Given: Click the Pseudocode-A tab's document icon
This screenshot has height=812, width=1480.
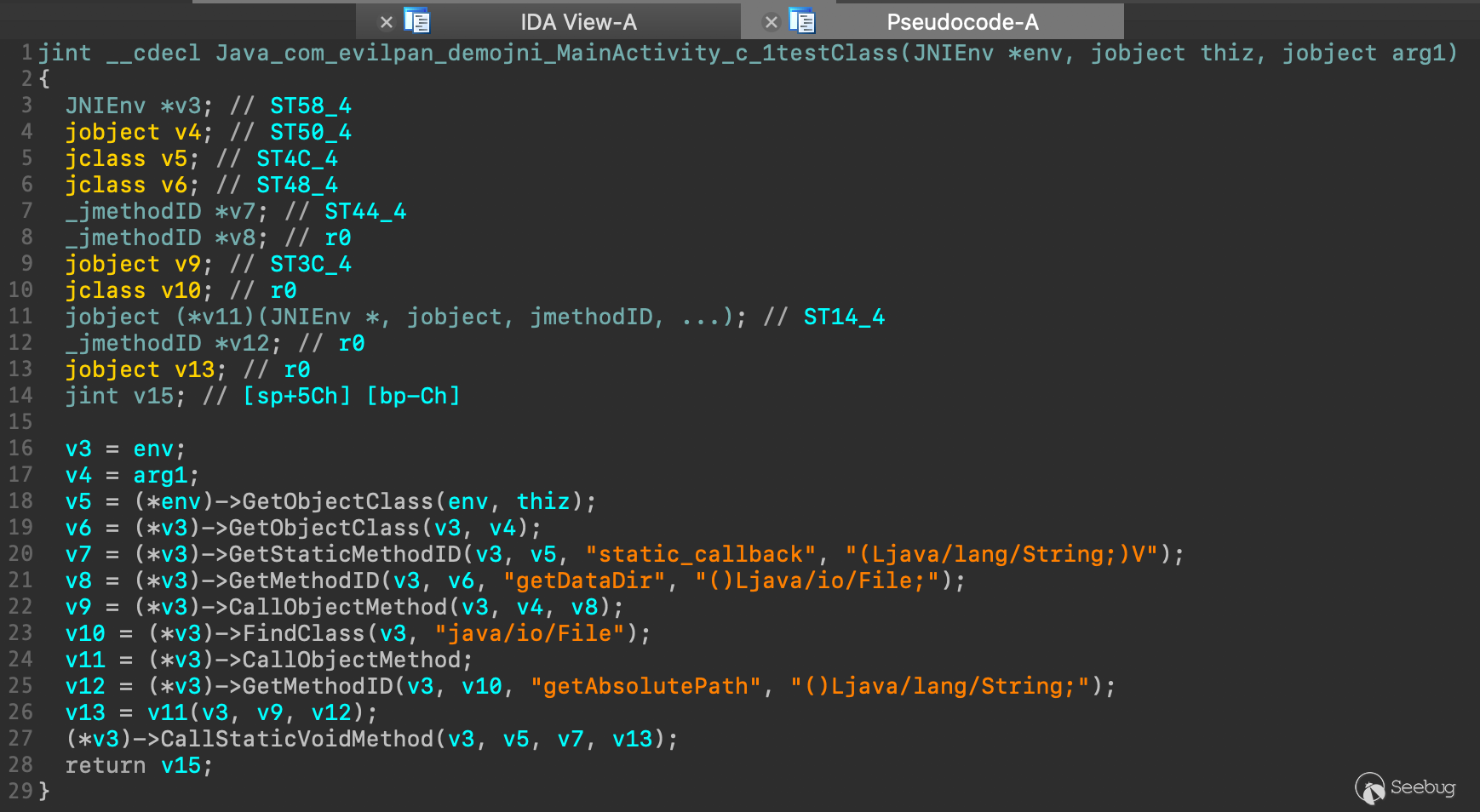Looking at the screenshot, I should click(x=802, y=20).
